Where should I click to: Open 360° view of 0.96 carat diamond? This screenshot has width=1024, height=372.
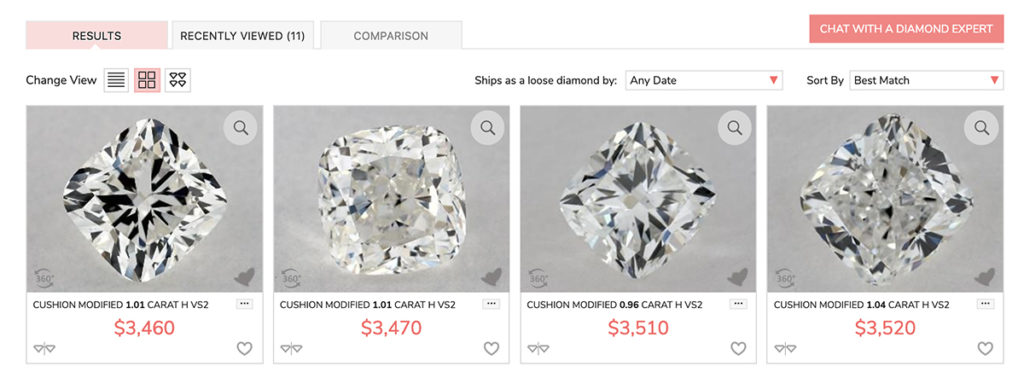pos(539,279)
